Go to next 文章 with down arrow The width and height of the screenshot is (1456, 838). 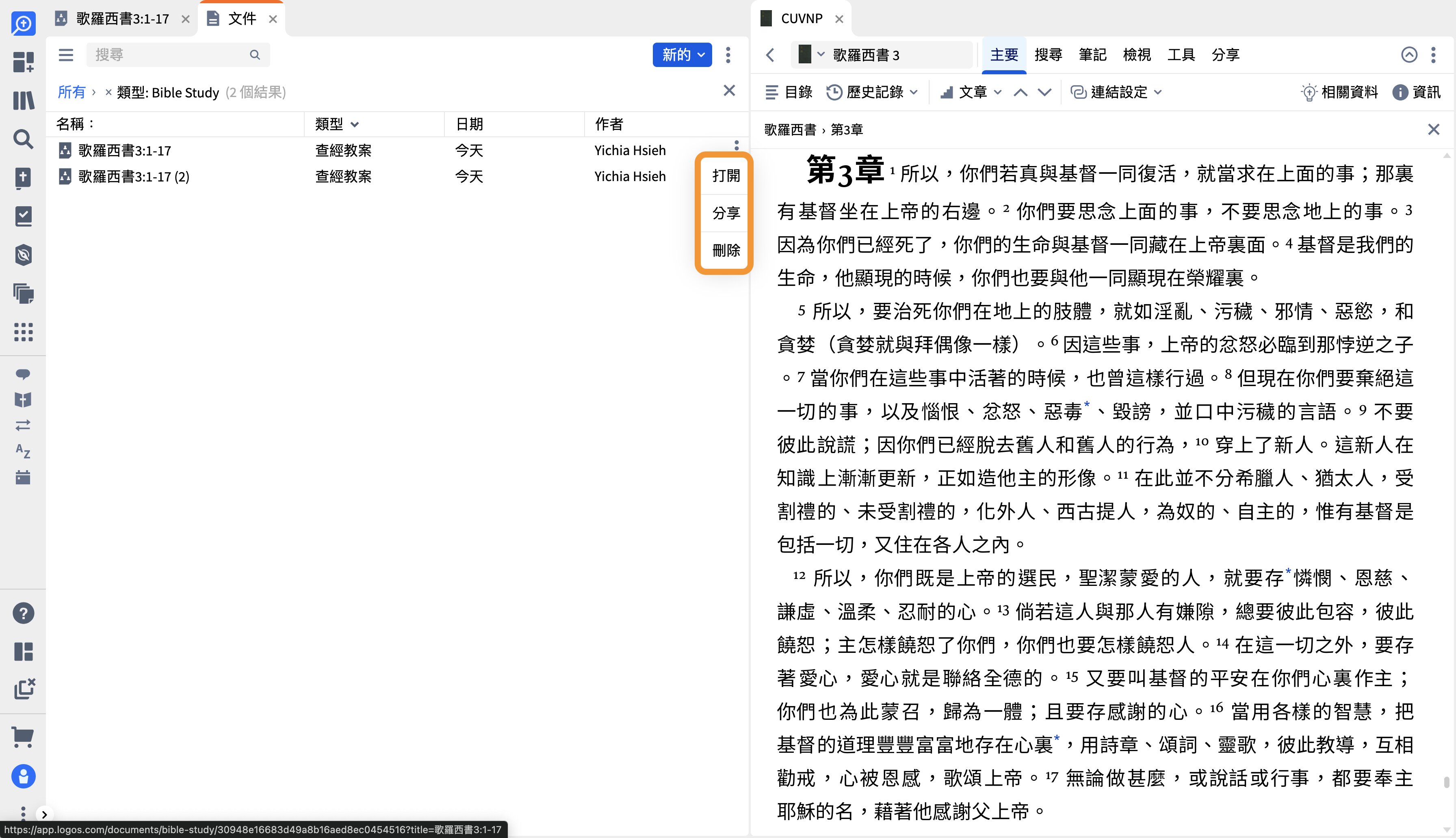(x=1044, y=92)
